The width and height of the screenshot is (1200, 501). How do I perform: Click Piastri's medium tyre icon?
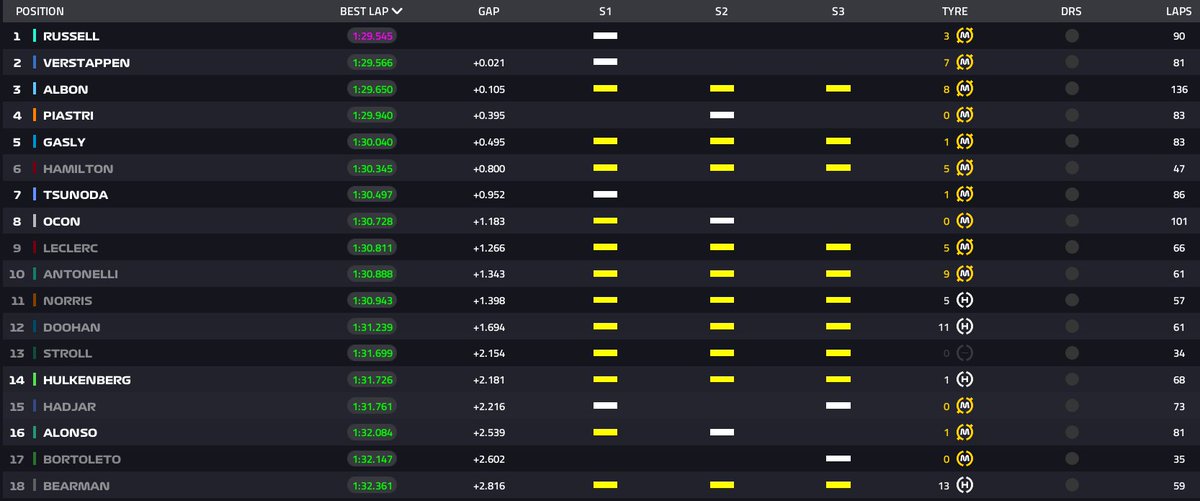click(965, 115)
